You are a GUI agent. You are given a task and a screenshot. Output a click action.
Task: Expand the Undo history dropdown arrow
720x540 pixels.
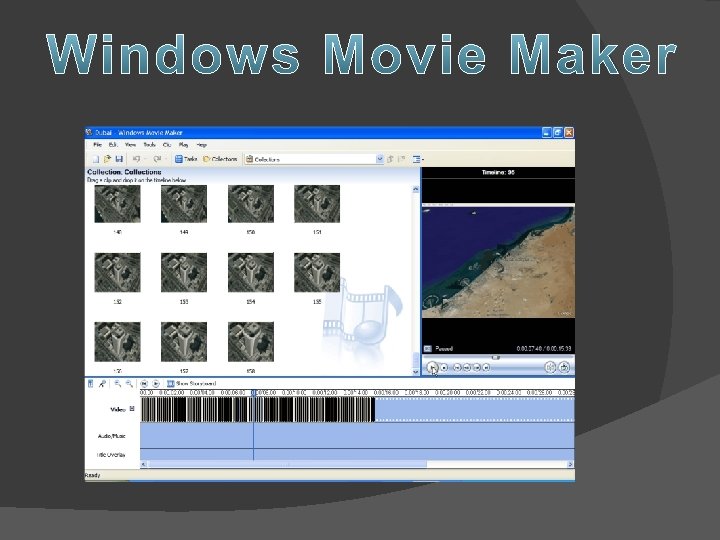point(145,159)
